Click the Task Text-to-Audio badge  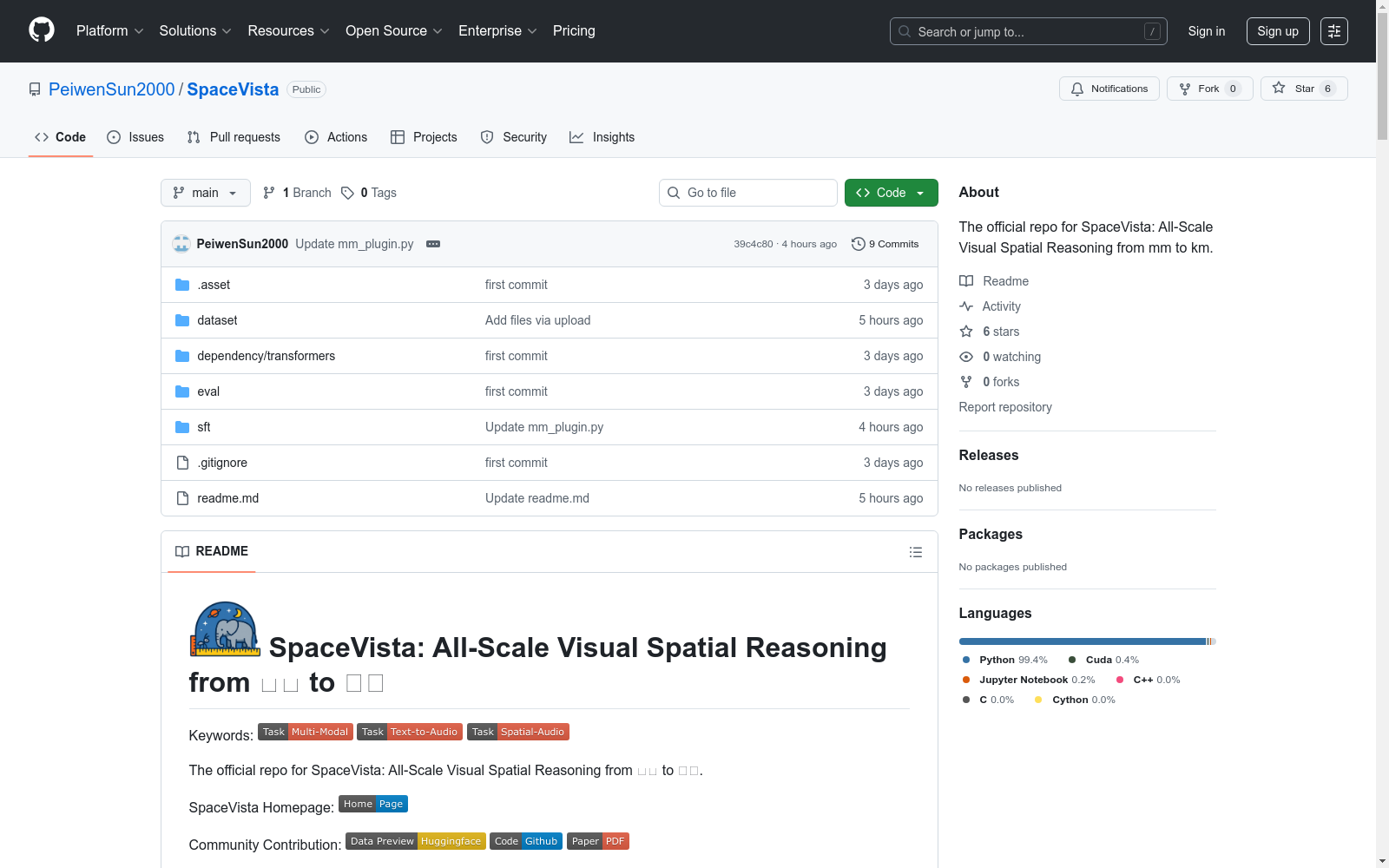(410, 732)
